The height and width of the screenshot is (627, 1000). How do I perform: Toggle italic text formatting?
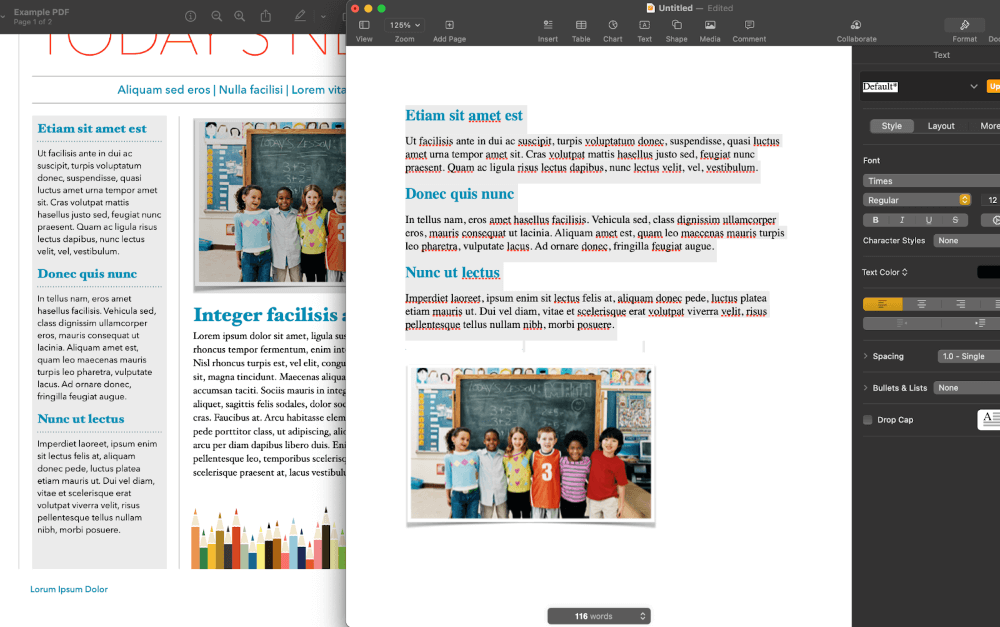tap(902, 220)
